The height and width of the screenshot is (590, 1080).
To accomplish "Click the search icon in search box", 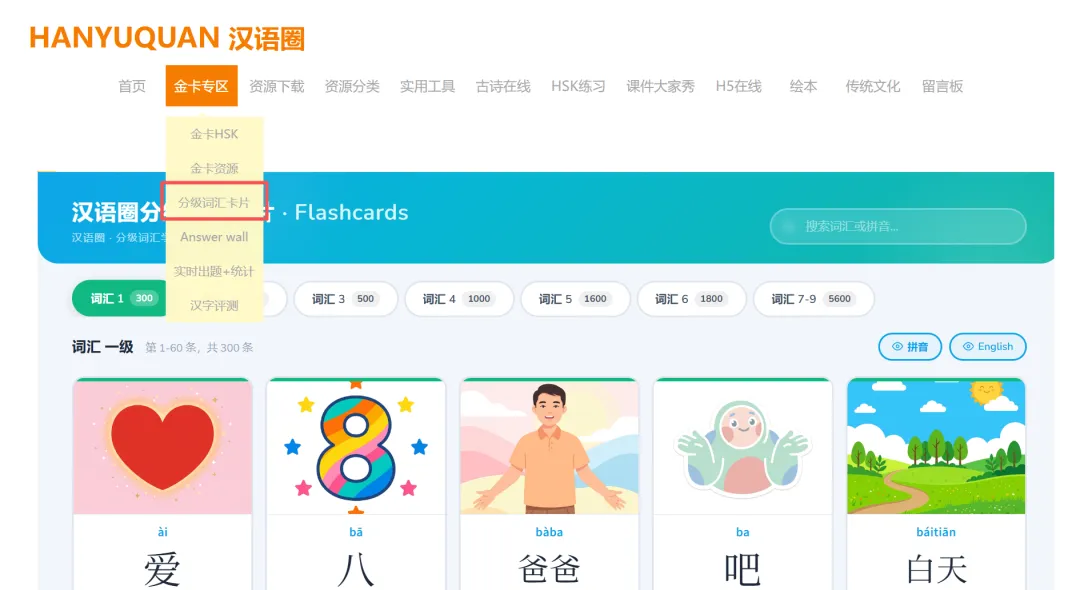I will click(790, 226).
